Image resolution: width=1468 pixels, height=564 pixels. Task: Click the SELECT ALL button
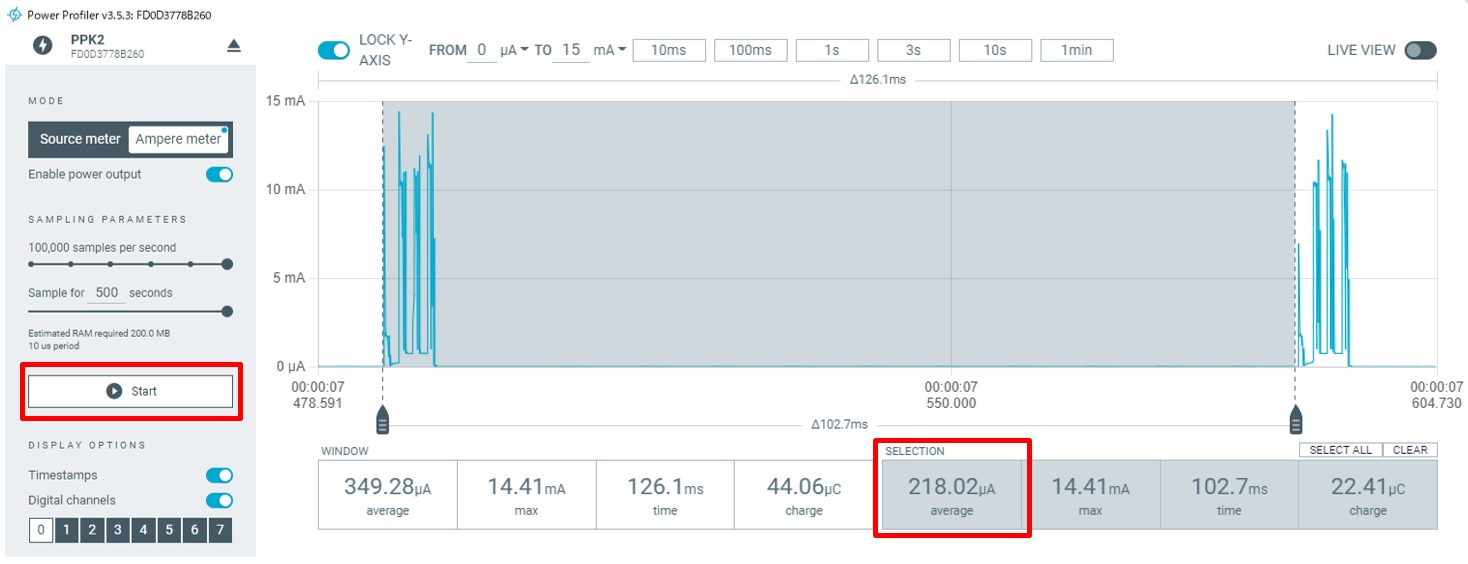[1340, 450]
